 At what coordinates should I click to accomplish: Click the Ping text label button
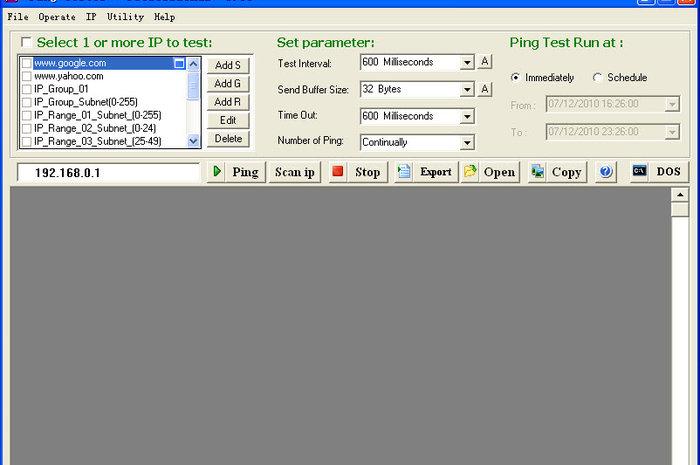pos(245,172)
